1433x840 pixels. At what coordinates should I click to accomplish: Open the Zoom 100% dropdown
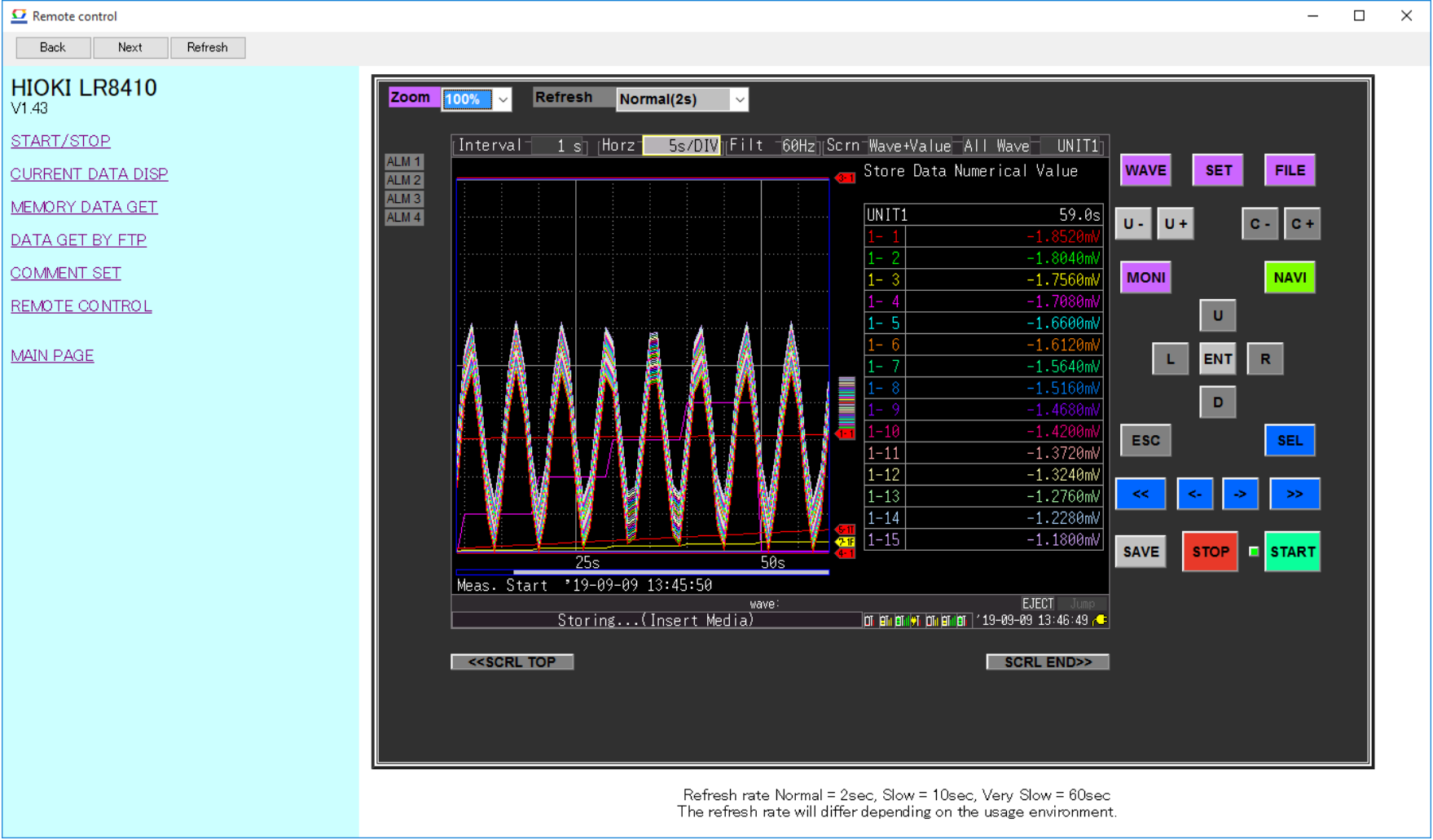point(477,99)
